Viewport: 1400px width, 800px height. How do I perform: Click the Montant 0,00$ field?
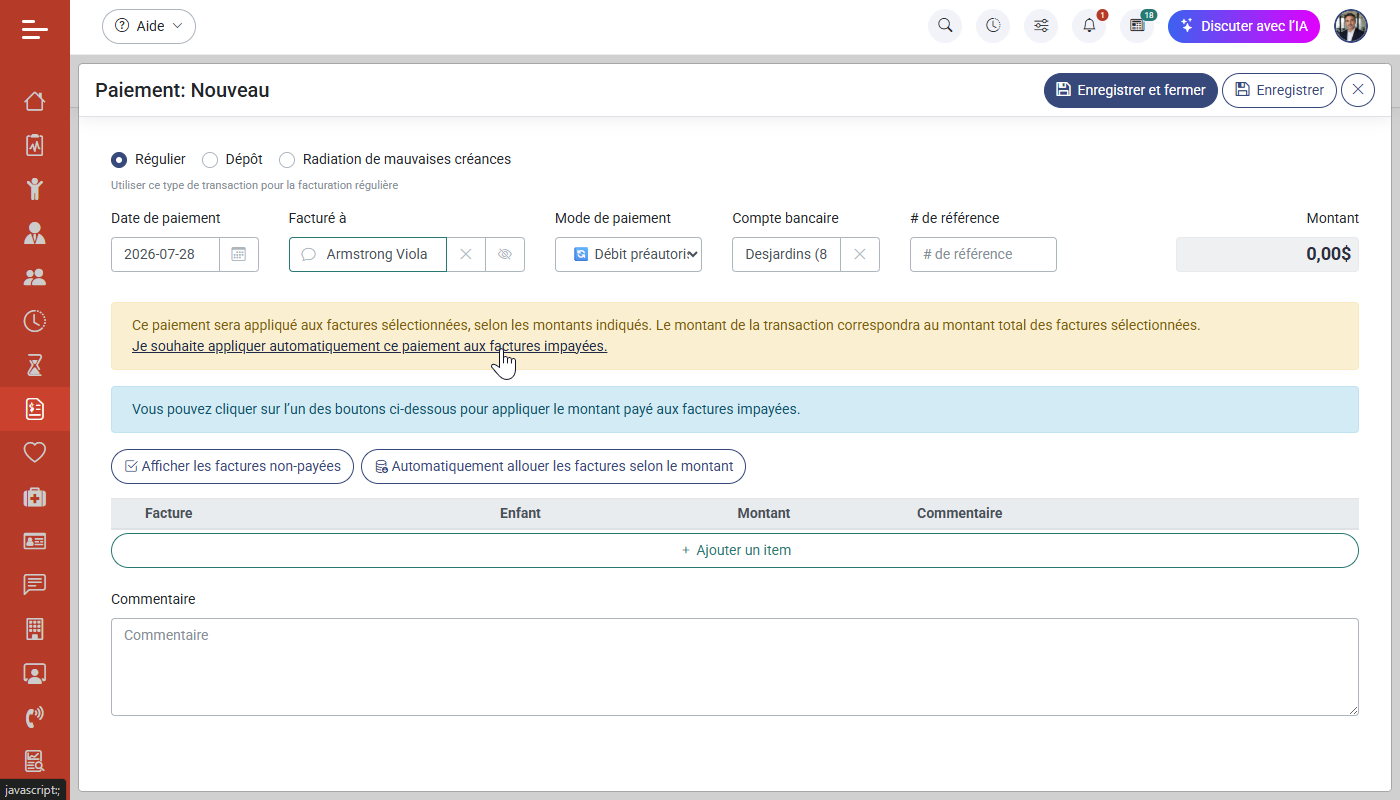click(1267, 254)
